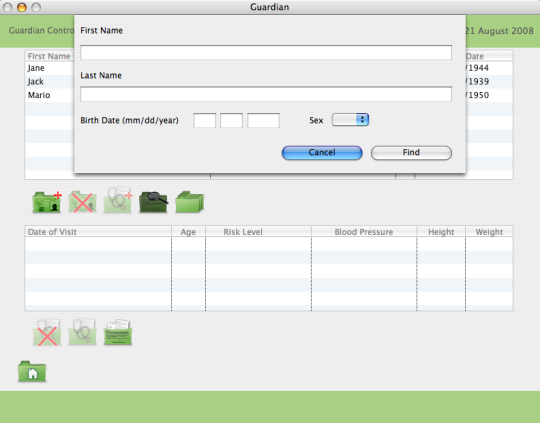Click the birth year field
The image size is (540, 423).
click(263, 121)
